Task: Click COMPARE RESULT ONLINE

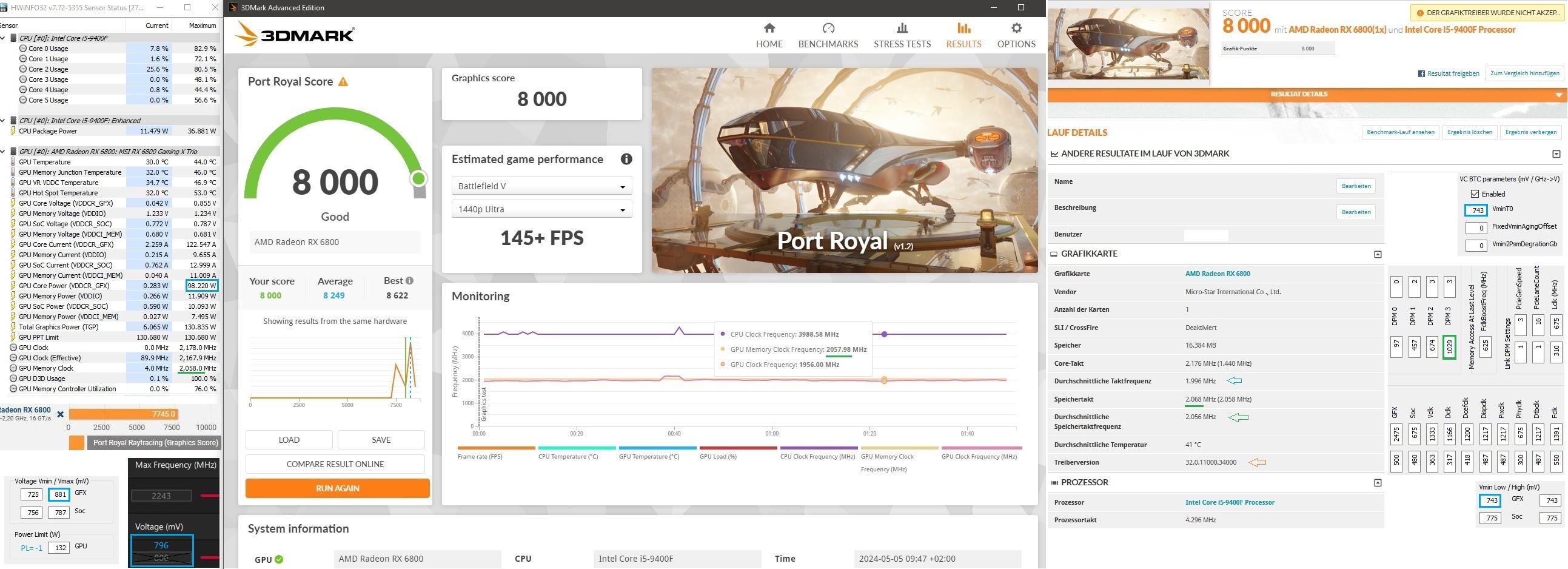Action: (335, 464)
